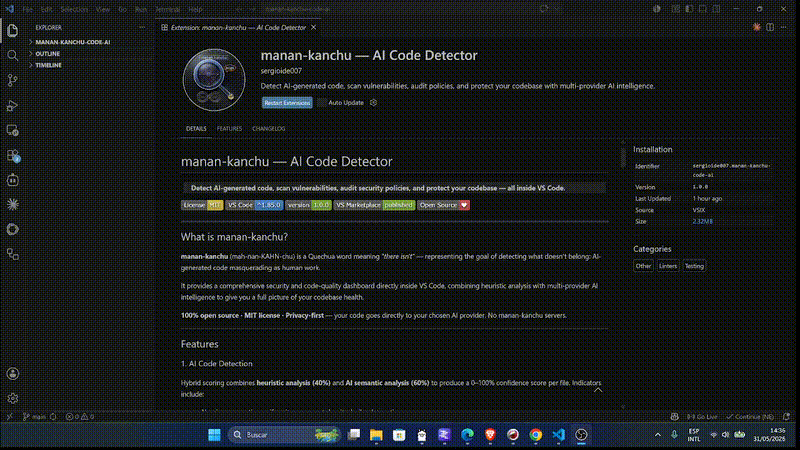Open the View menu

[103, 9]
